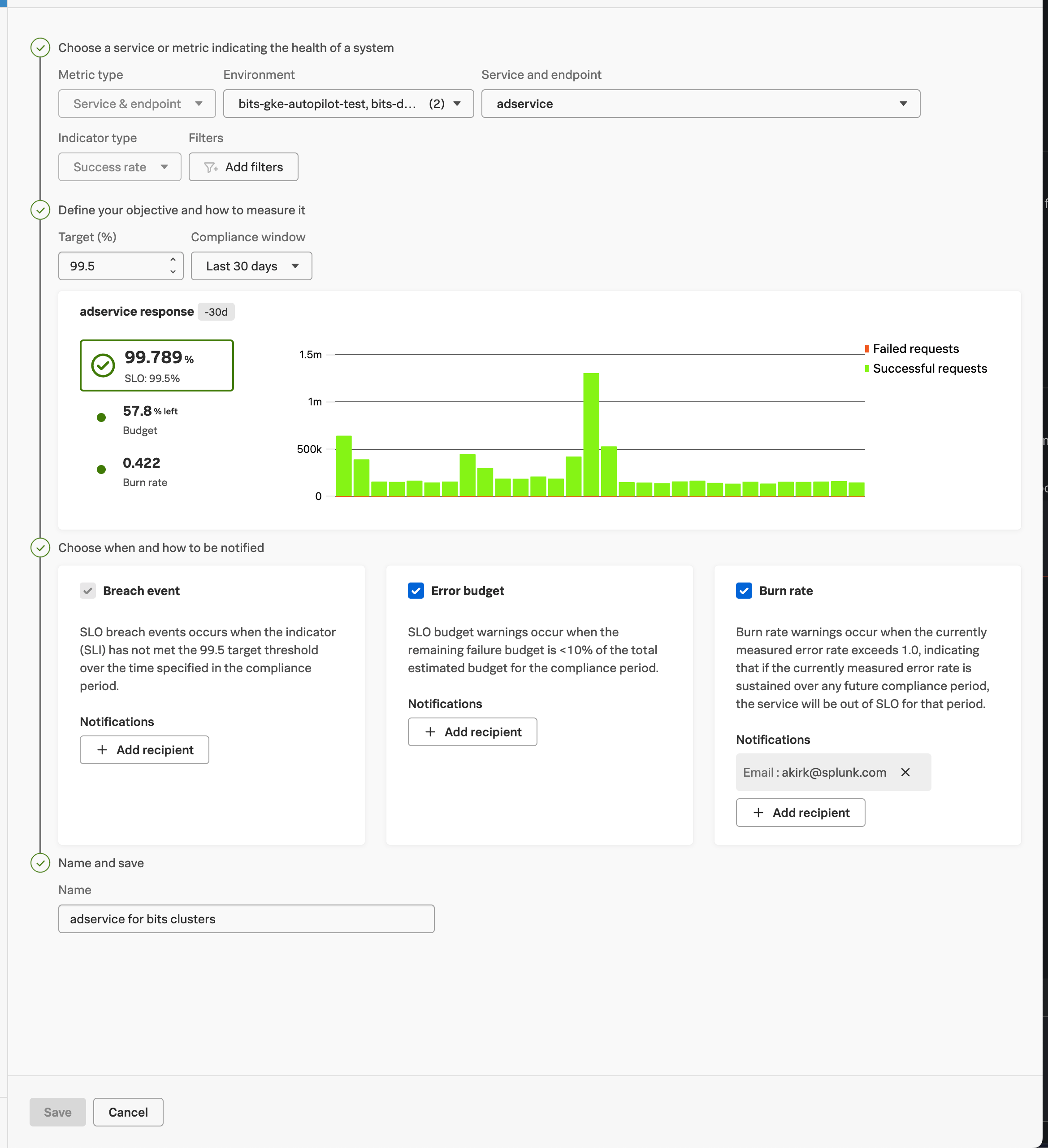Open the Environment dropdown

click(348, 104)
